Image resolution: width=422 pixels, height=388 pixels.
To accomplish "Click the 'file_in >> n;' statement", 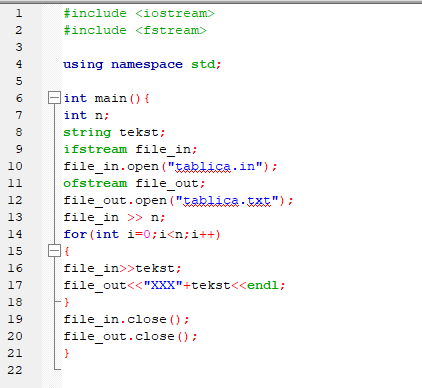I will 114,218.
